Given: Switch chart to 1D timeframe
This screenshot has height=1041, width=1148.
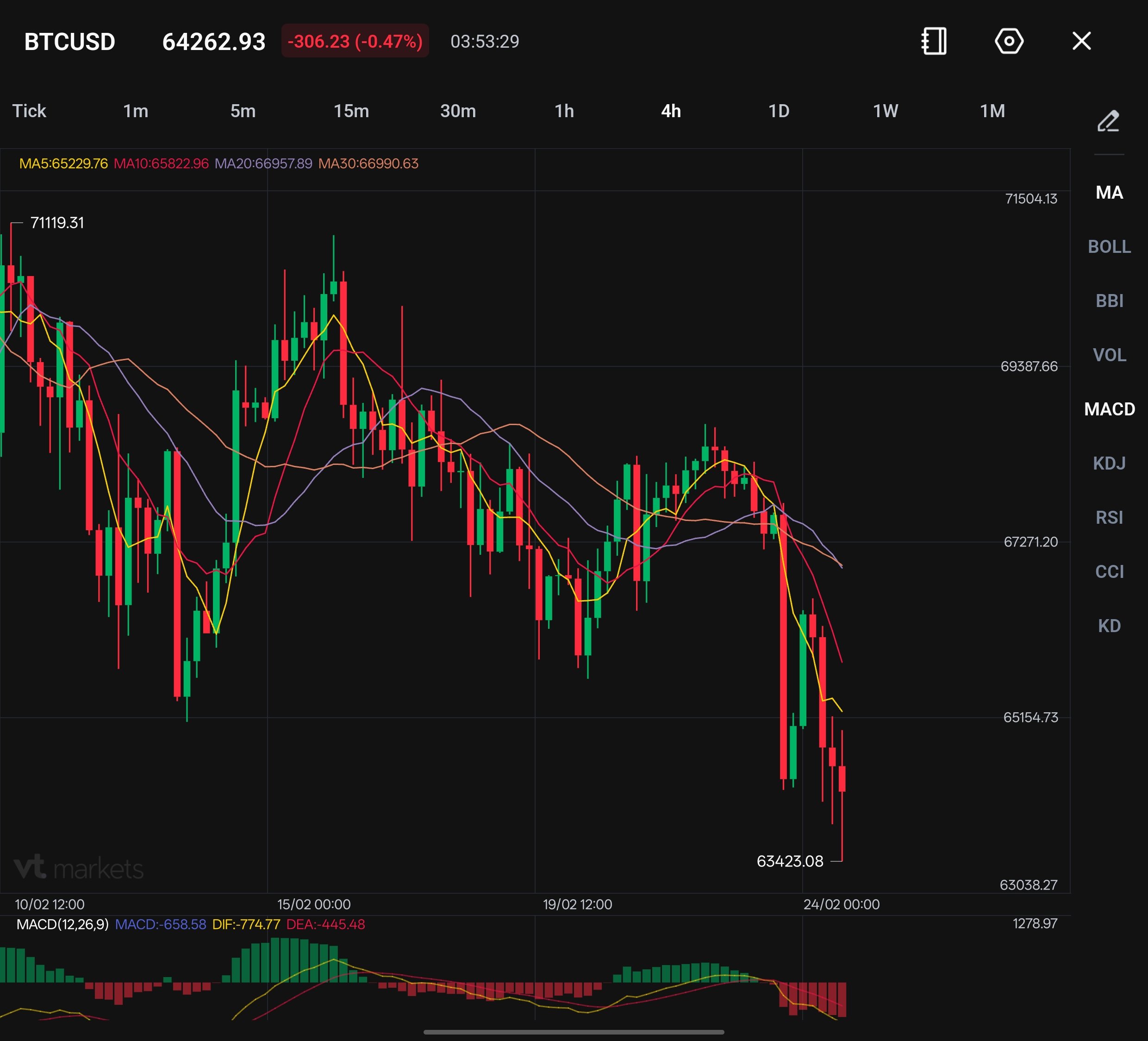Looking at the screenshot, I should [x=779, y=111].
